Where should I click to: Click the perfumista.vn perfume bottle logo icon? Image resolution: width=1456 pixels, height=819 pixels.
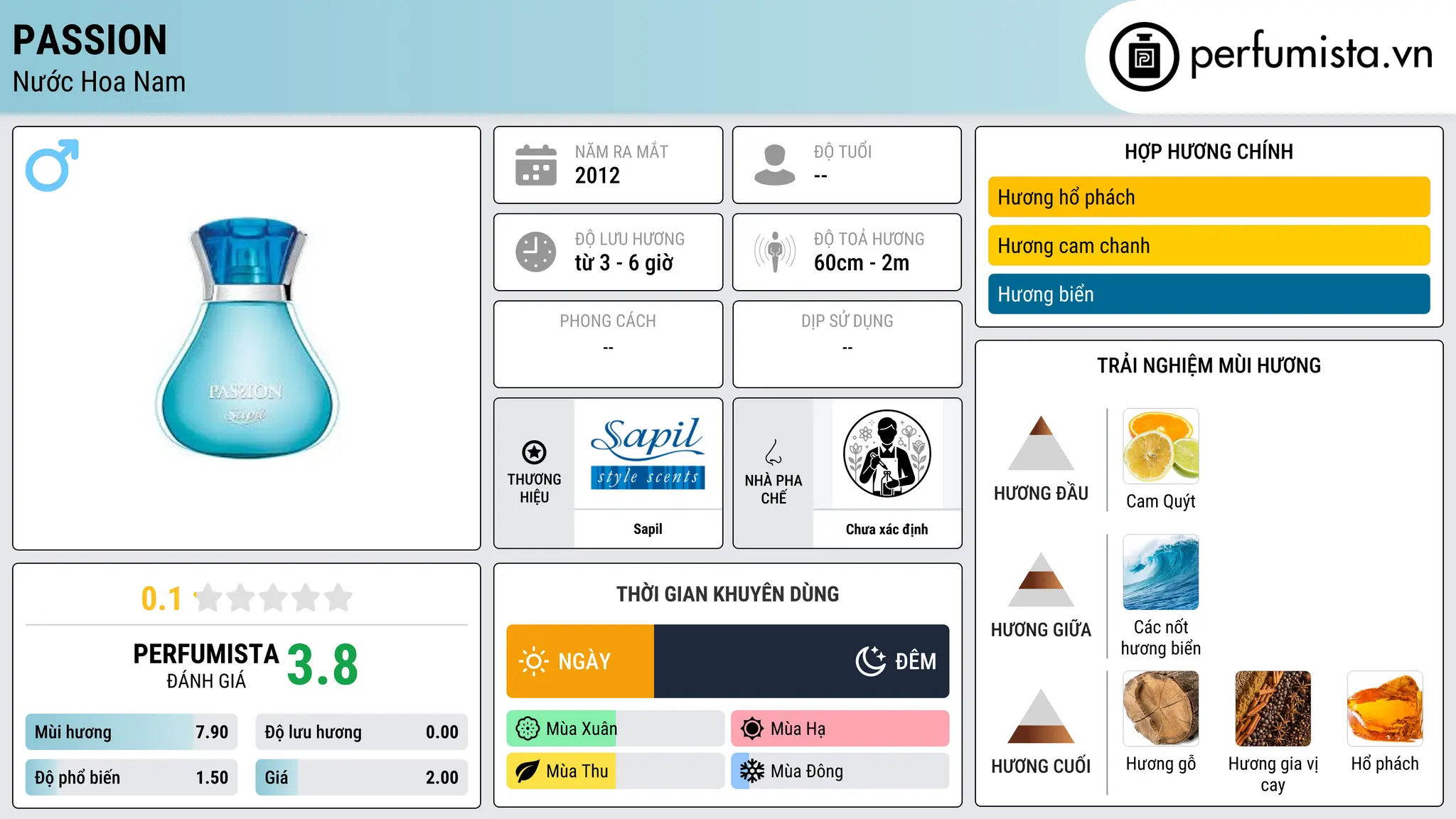coord(1144,57)
